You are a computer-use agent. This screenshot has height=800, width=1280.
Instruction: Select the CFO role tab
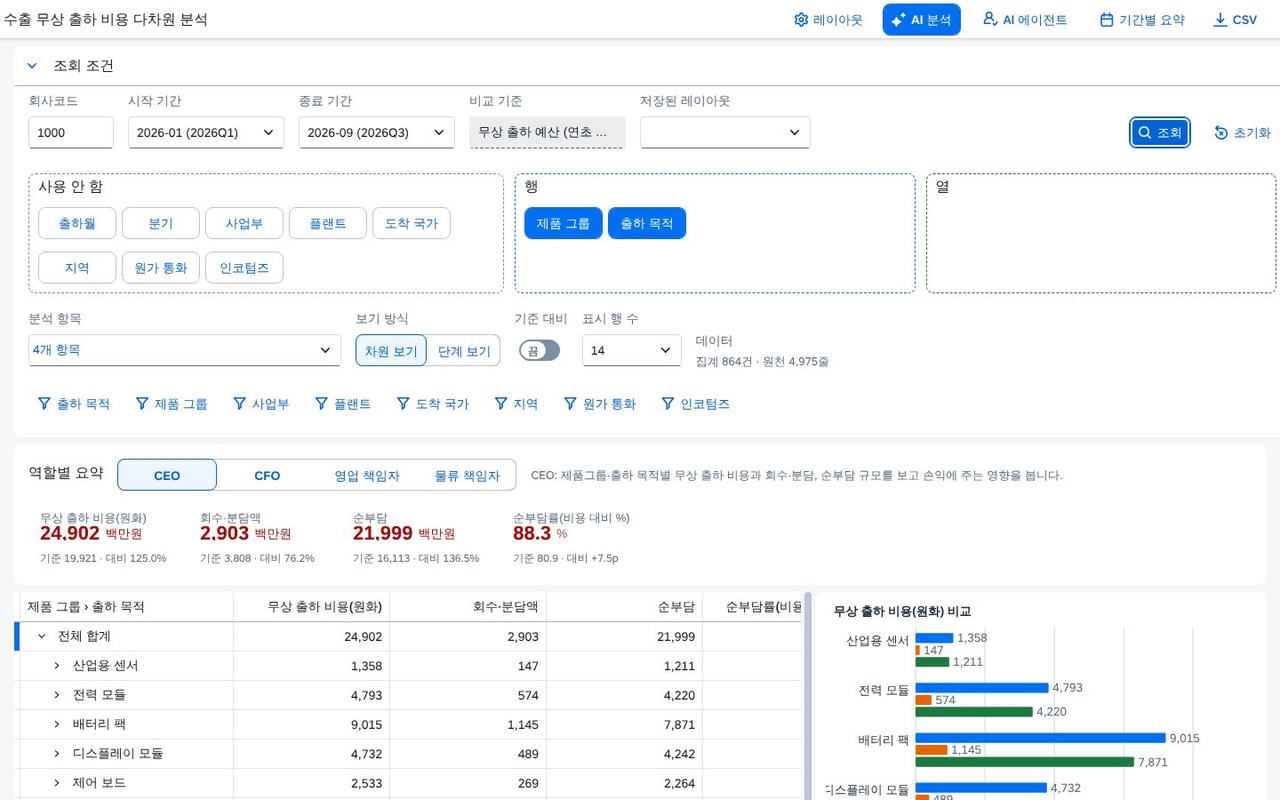click(267, 475)
